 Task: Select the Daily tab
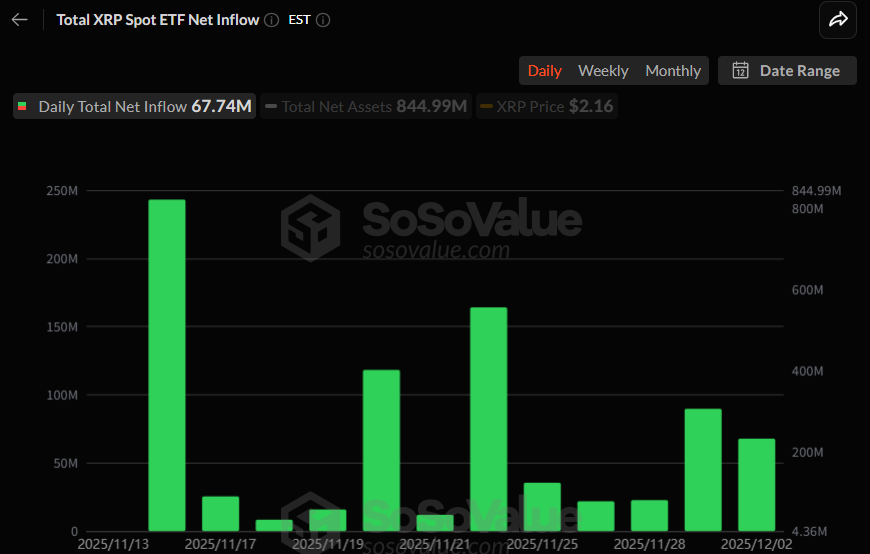point(545,70)
